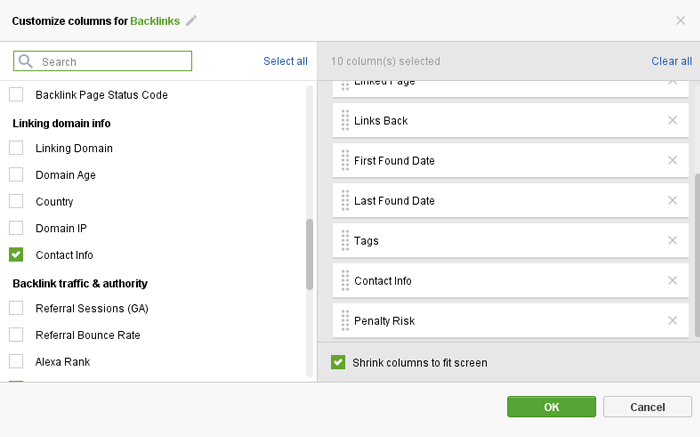Click the green Backlinks title text

155,21
